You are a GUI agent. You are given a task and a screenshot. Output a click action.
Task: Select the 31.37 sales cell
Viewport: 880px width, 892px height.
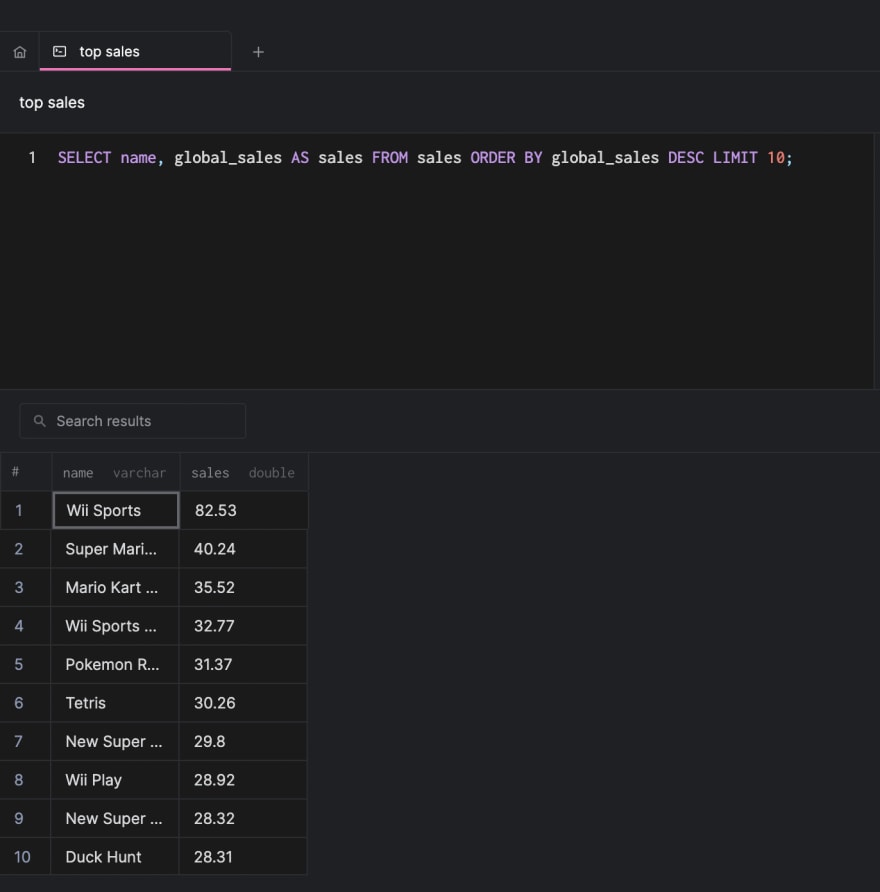point(243,664)
